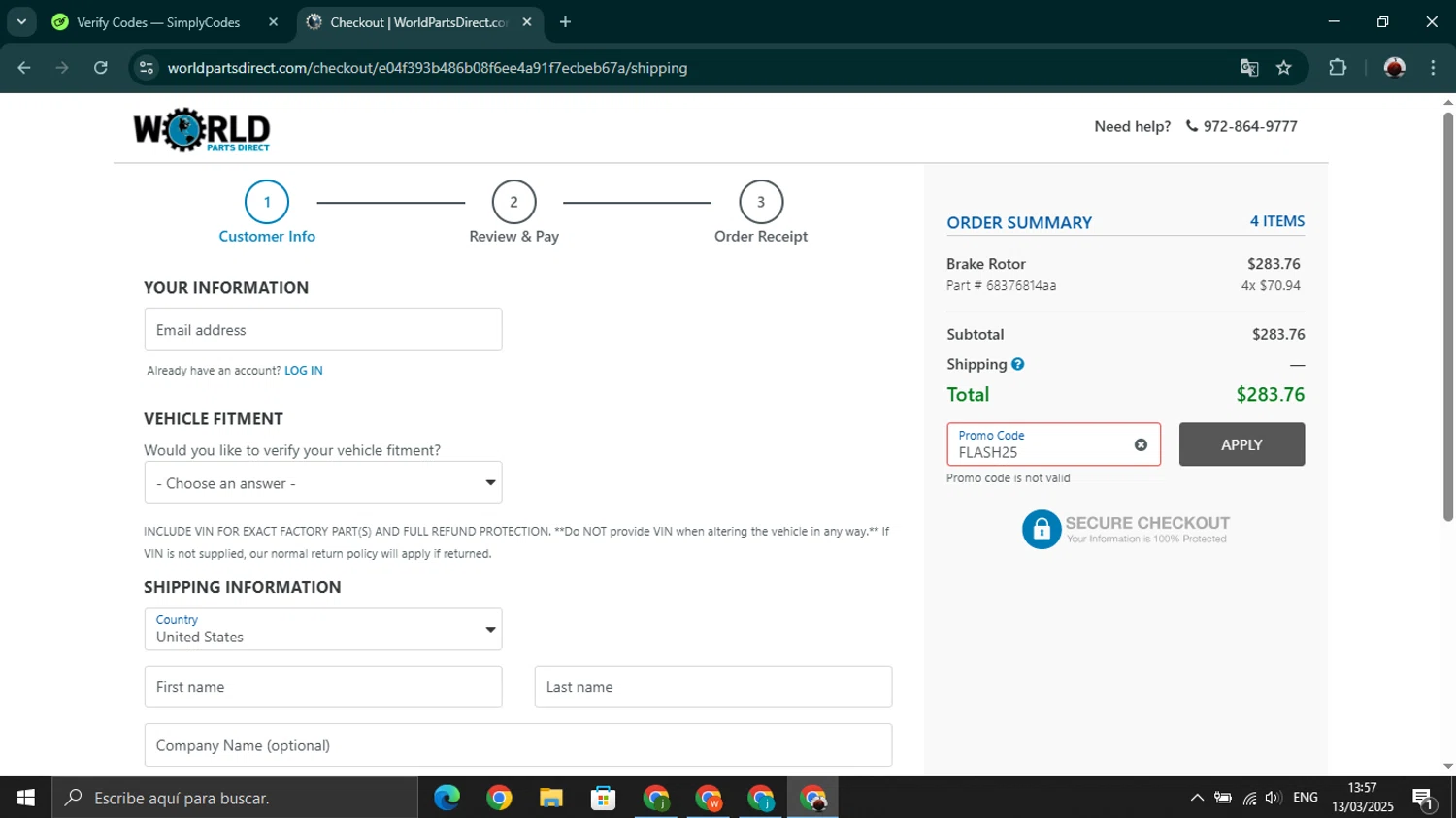Click the ENG language indicator
Screen dimensions: 1456x818
click(1306, 798)
